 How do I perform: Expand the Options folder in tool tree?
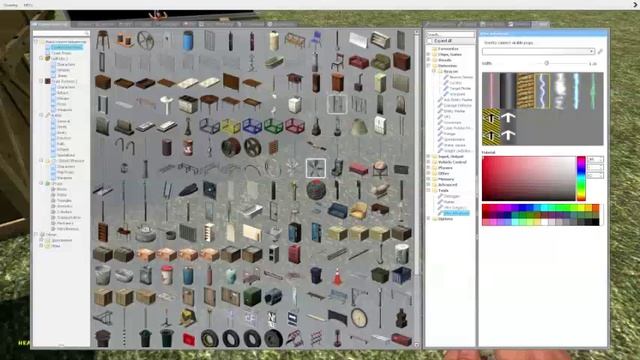429,219
